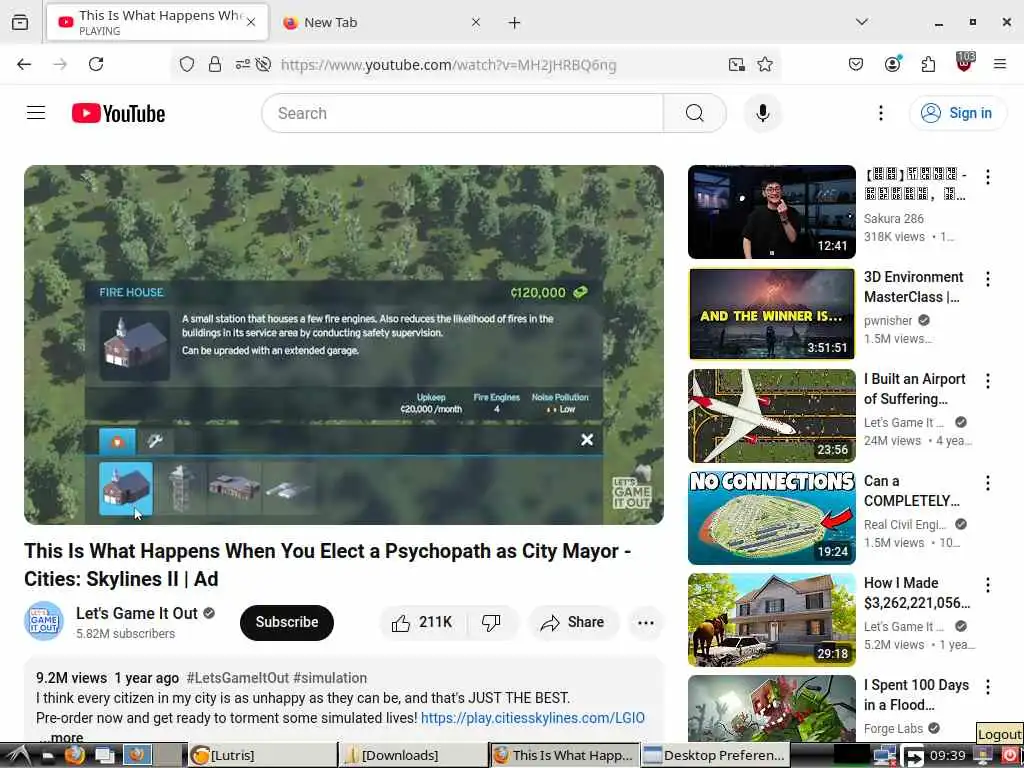Reload the YouTube page

[x=96, y=64]
